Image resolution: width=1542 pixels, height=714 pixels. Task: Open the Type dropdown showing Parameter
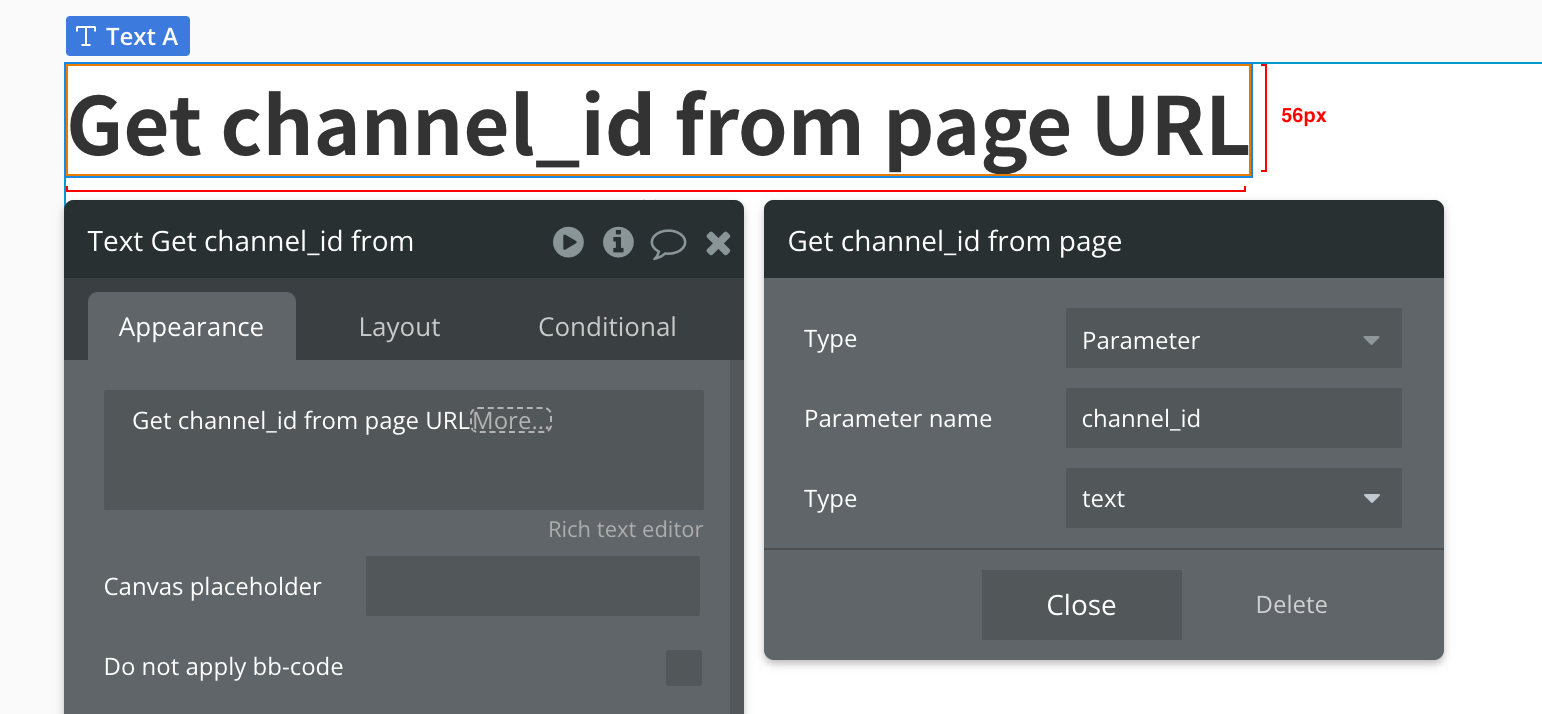(x=1232, y=340)
